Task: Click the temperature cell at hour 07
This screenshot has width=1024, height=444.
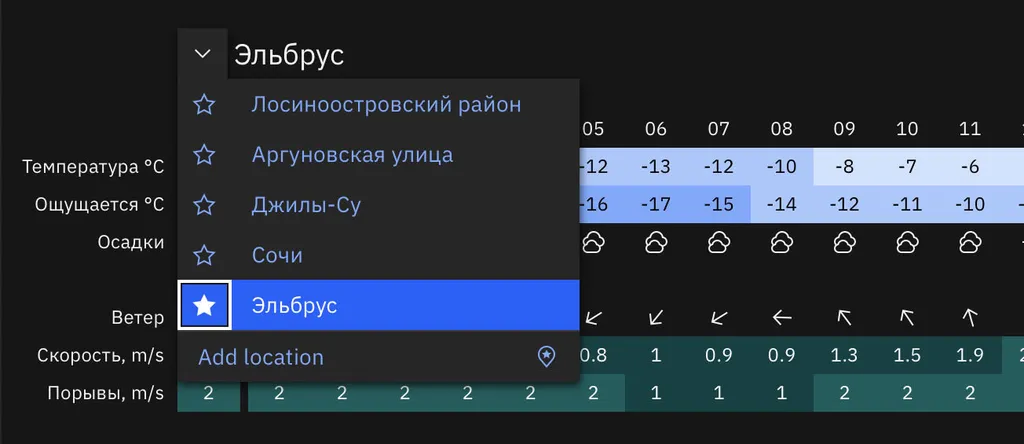Action: pyautogui.click(x=719, y=166)
